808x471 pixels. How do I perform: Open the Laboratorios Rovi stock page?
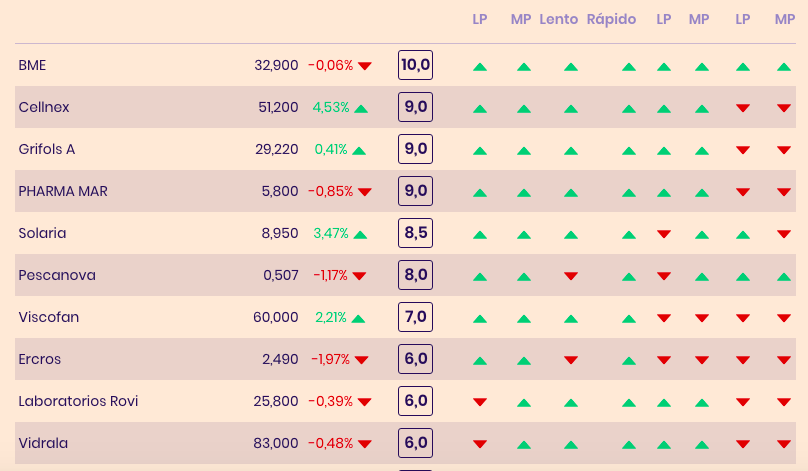click(78, 401)
